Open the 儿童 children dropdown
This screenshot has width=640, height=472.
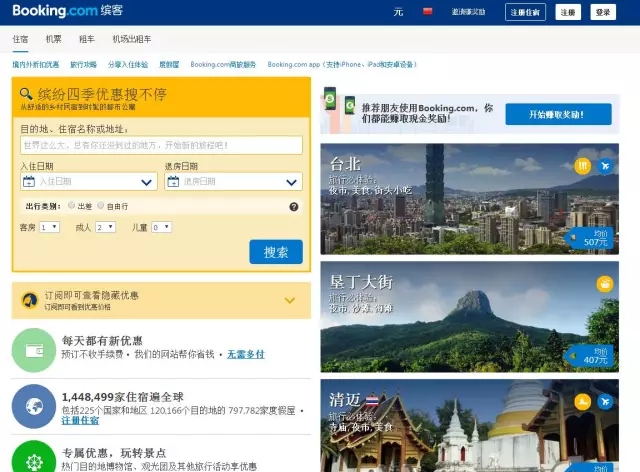click(x=161, y=227)
